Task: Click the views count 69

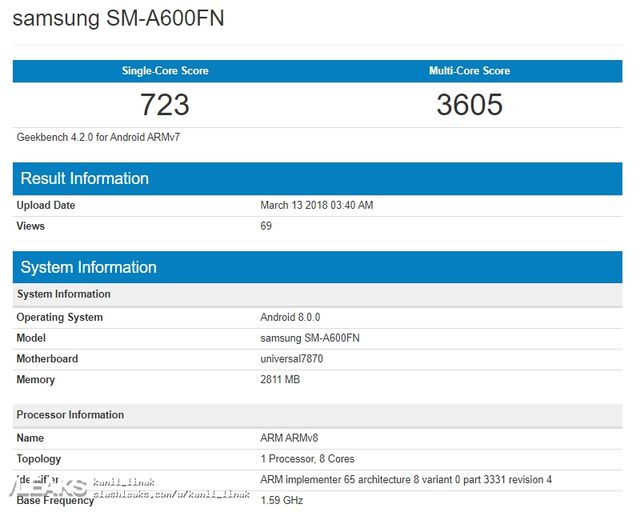Action: (x=266, y=226)
